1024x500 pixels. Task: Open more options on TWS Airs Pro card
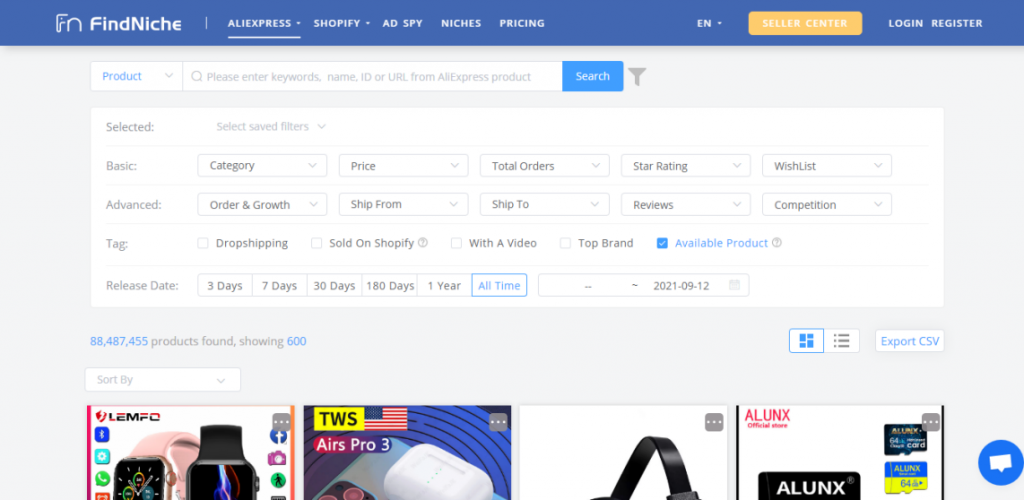(498, 422)
